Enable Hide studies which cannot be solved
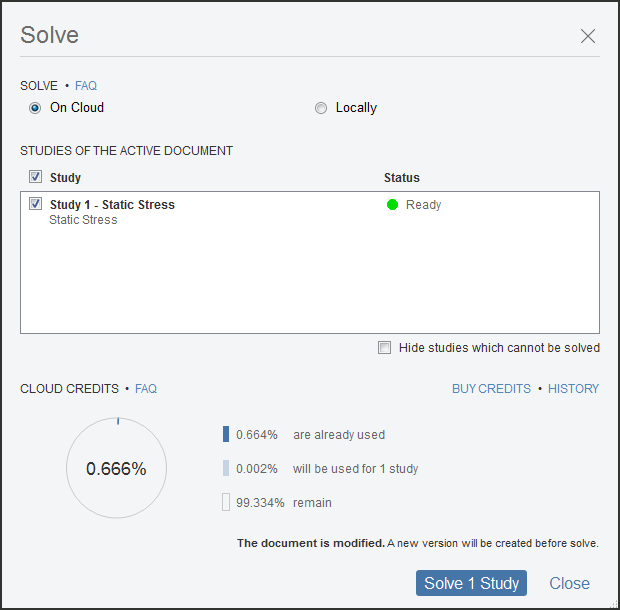The height and width of the screenshot is (610, 620). point(385,348)
